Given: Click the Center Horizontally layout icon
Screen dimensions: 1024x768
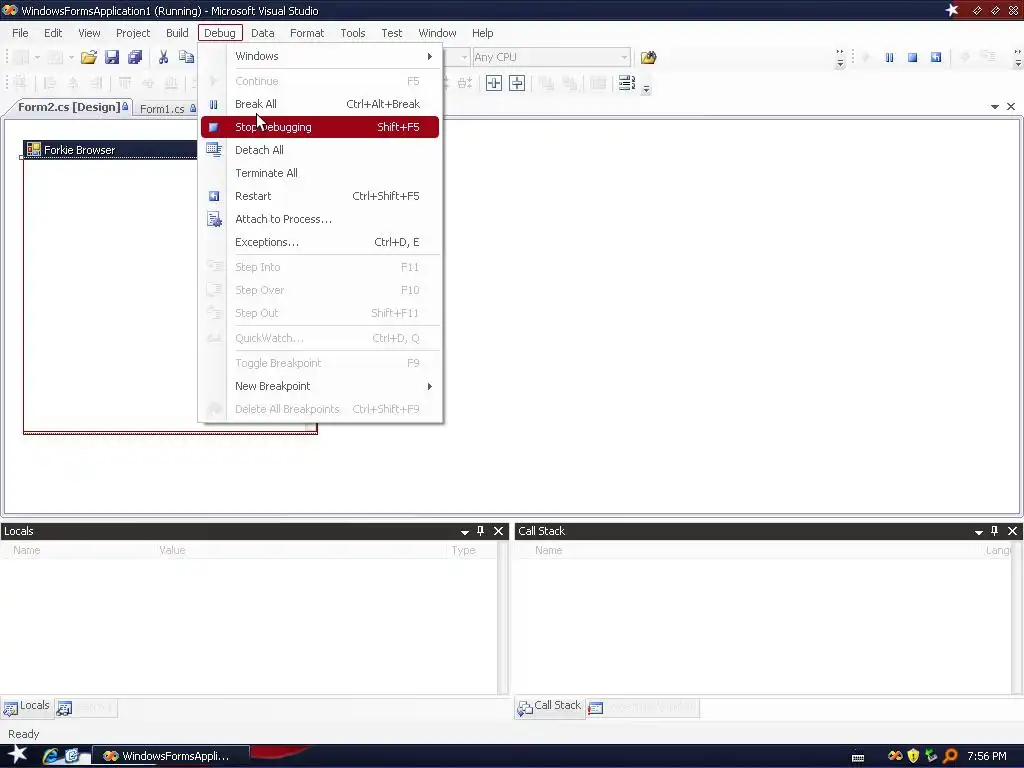Looking at the screenshot, I should click(494, 83).
